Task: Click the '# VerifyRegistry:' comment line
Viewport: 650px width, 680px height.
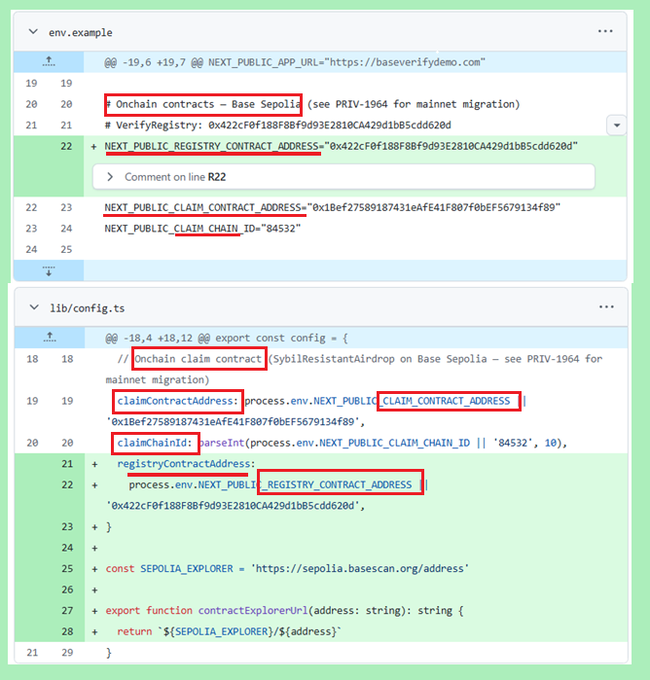Action: pyautogui.click(x=278, y=125)
